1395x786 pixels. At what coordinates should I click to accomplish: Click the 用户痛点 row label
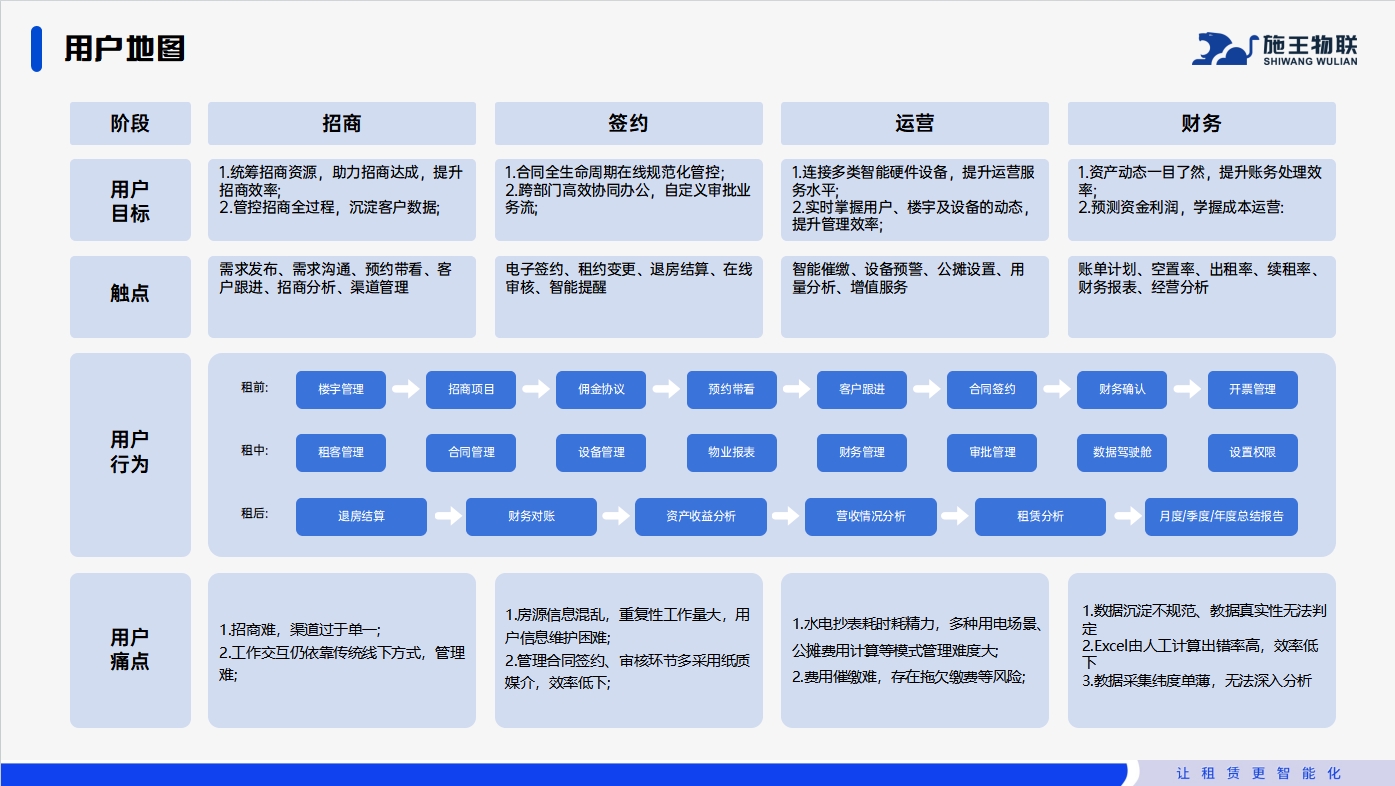130,650
